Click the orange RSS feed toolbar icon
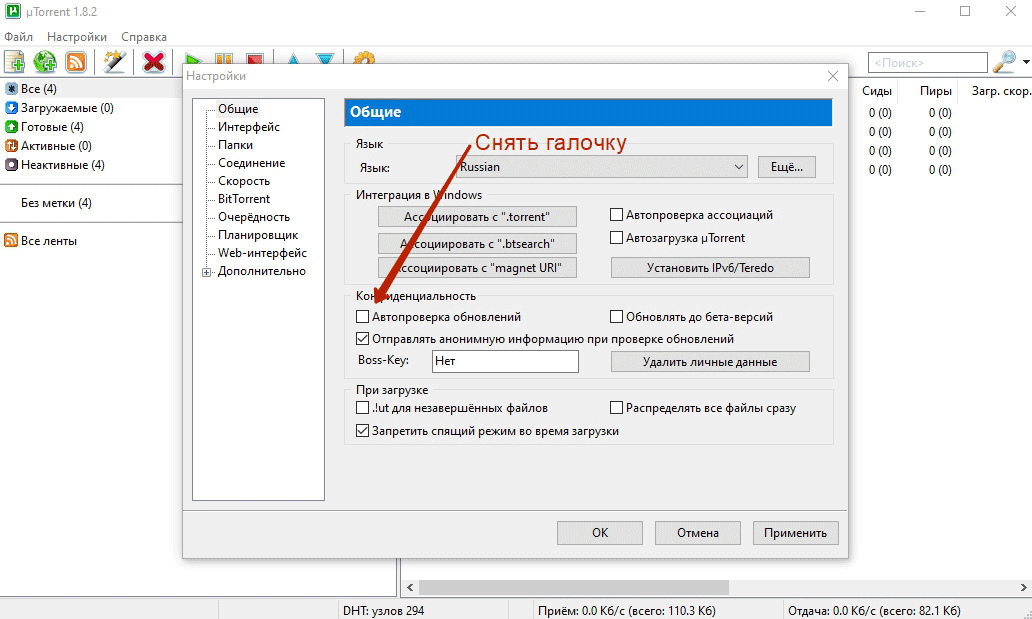 (76, 62)
